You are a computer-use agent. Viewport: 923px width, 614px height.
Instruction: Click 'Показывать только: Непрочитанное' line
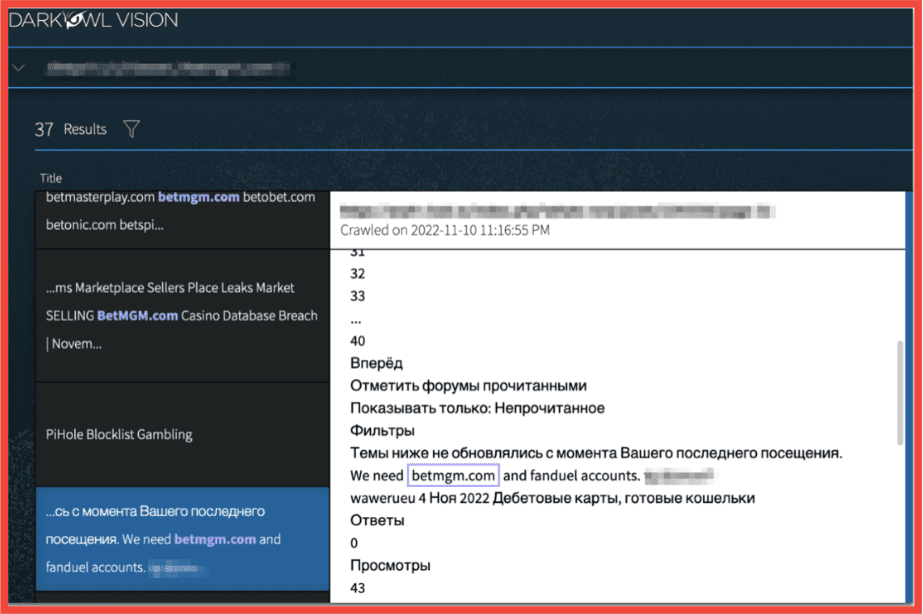click(477, 408)
